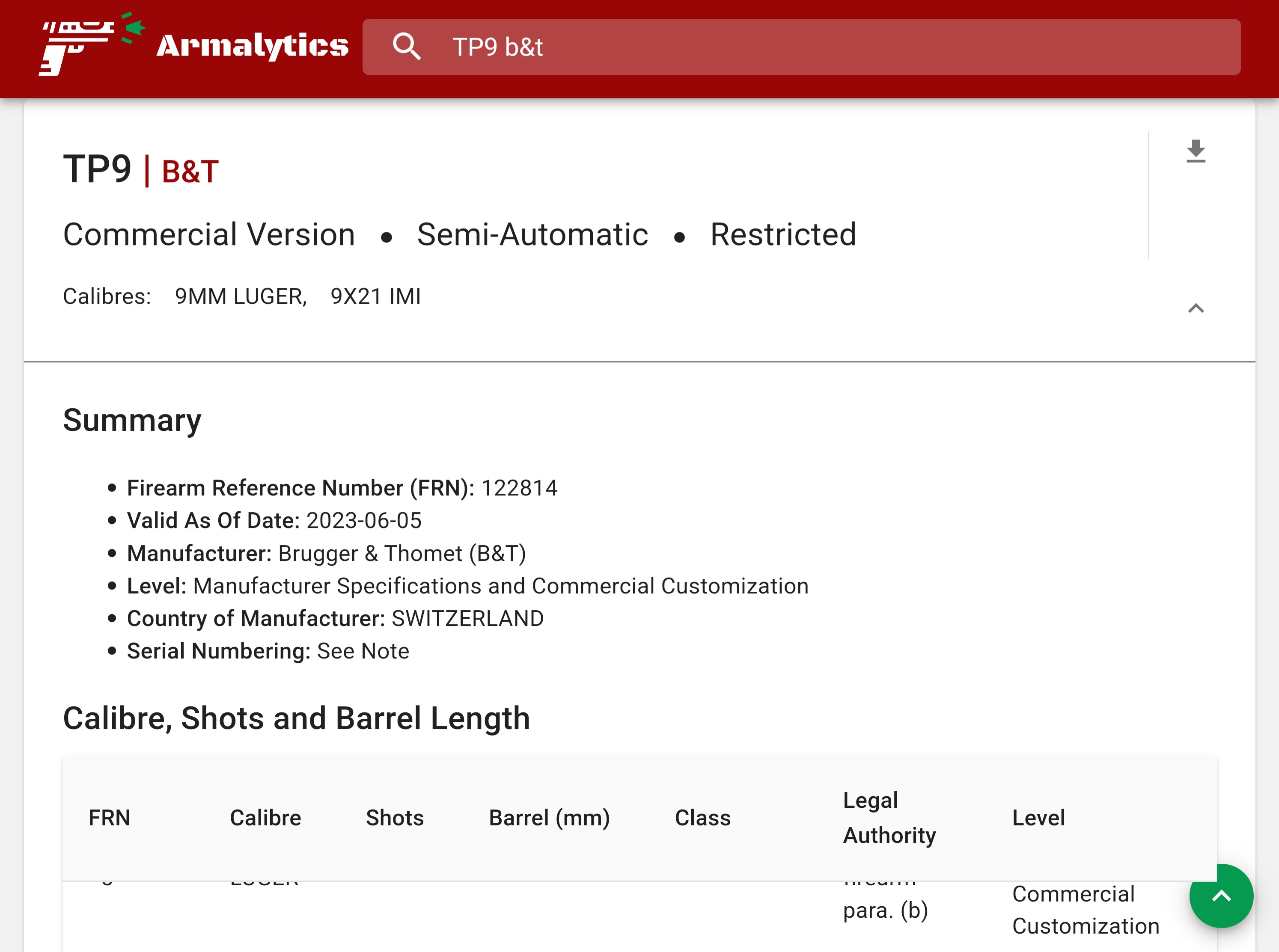Sort table by Calibre column
This screenshot has width=1279, height=952.
click(265, 818)
